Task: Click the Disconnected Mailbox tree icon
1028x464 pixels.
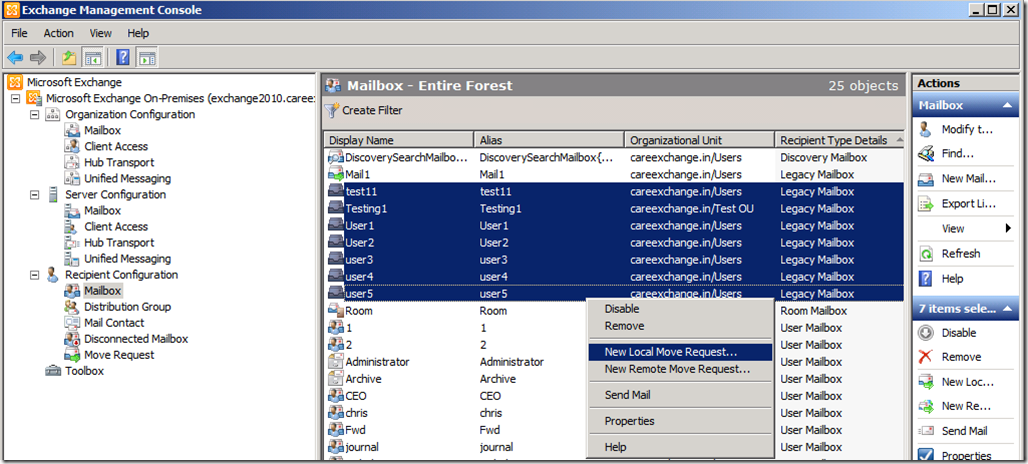Action: (x=72, y=339)
